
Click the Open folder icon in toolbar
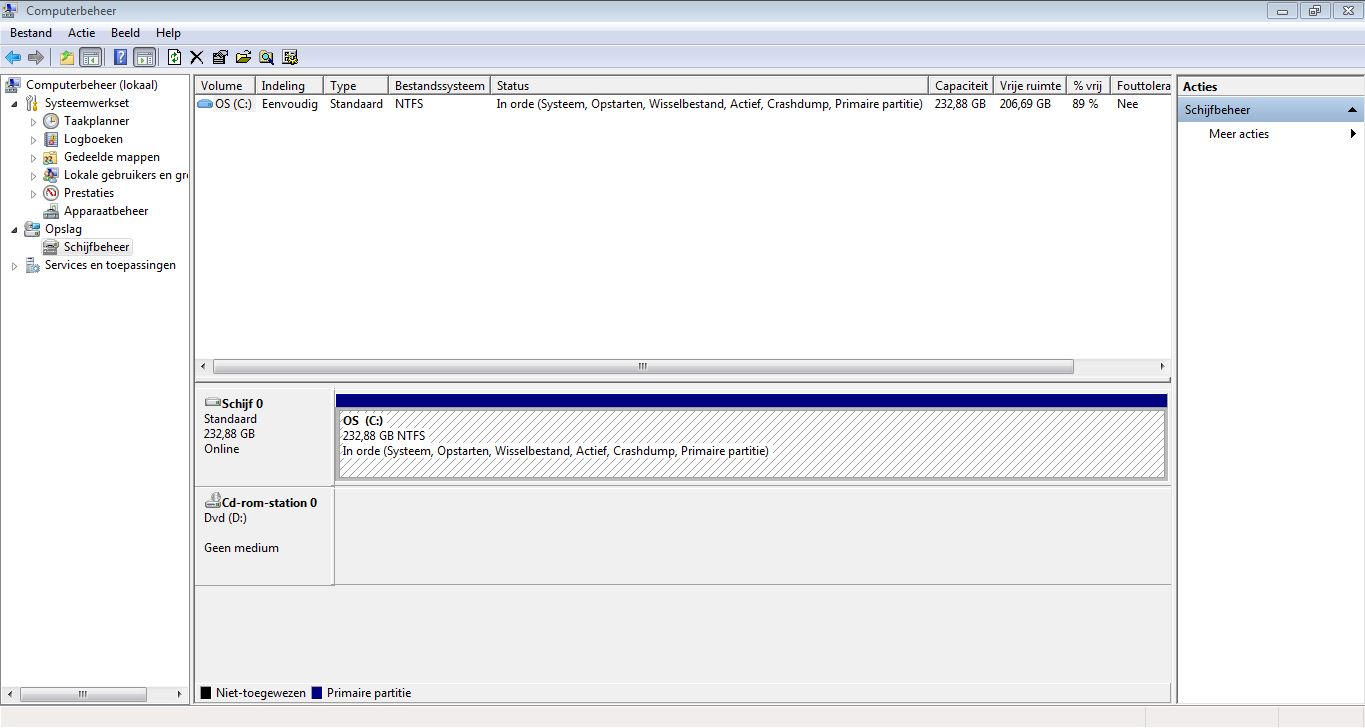click(243, 57)
